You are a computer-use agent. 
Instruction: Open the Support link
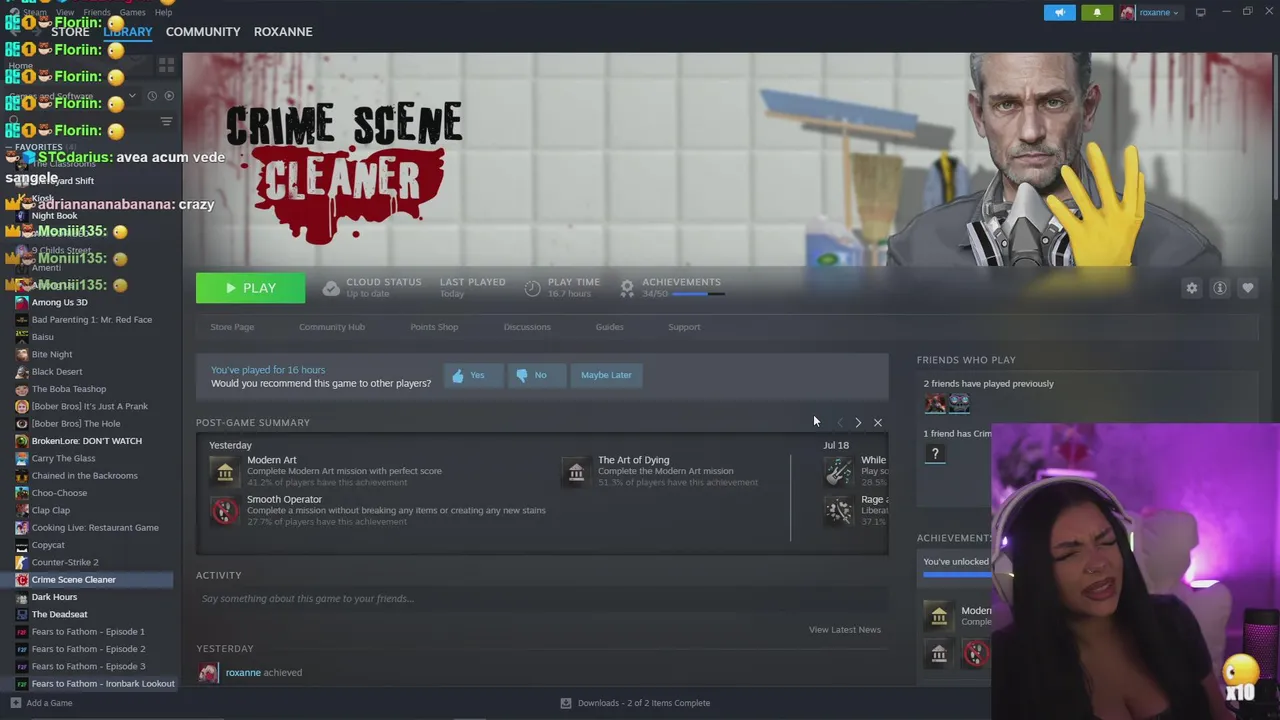point(684,327)
